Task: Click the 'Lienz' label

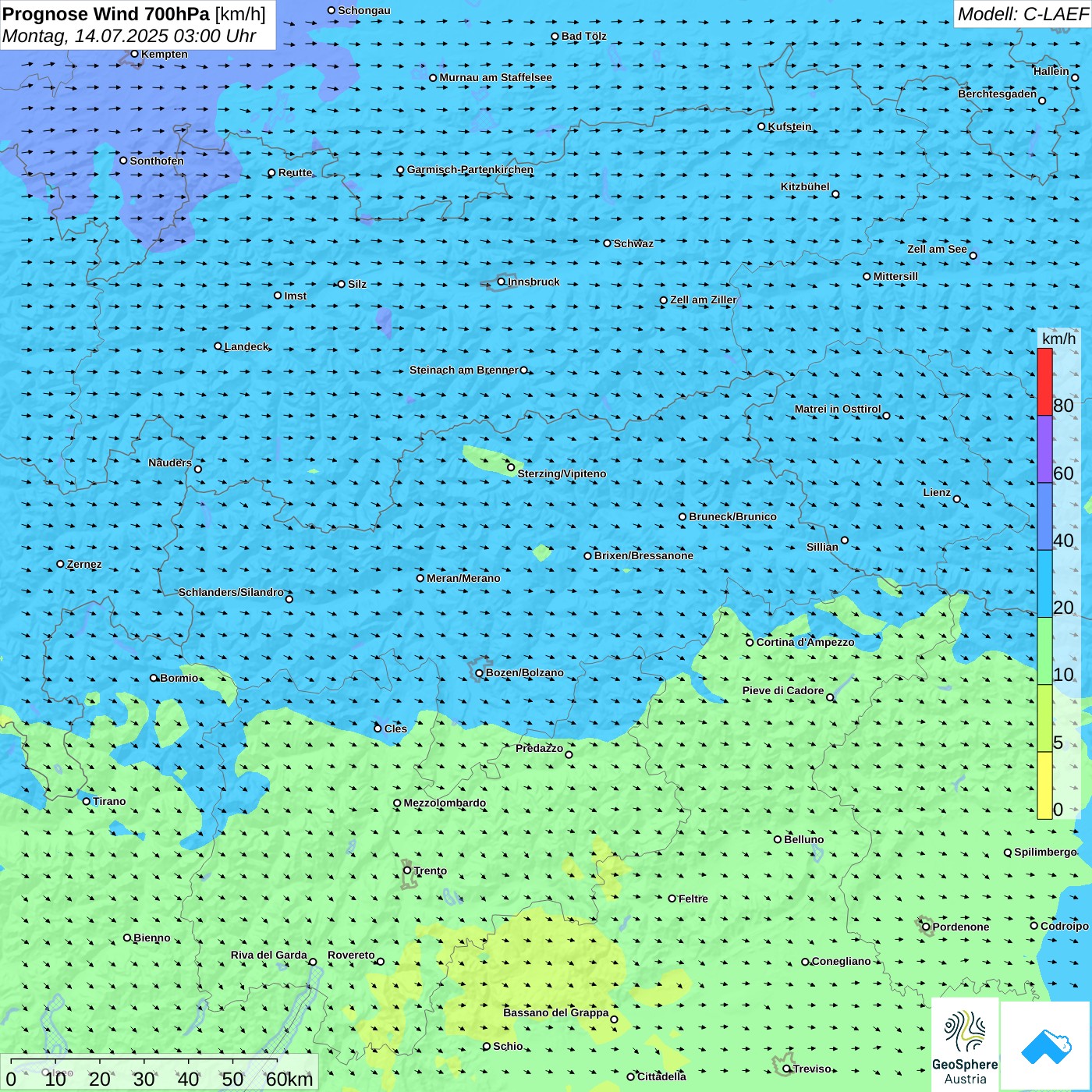Action: coord(937,492)
